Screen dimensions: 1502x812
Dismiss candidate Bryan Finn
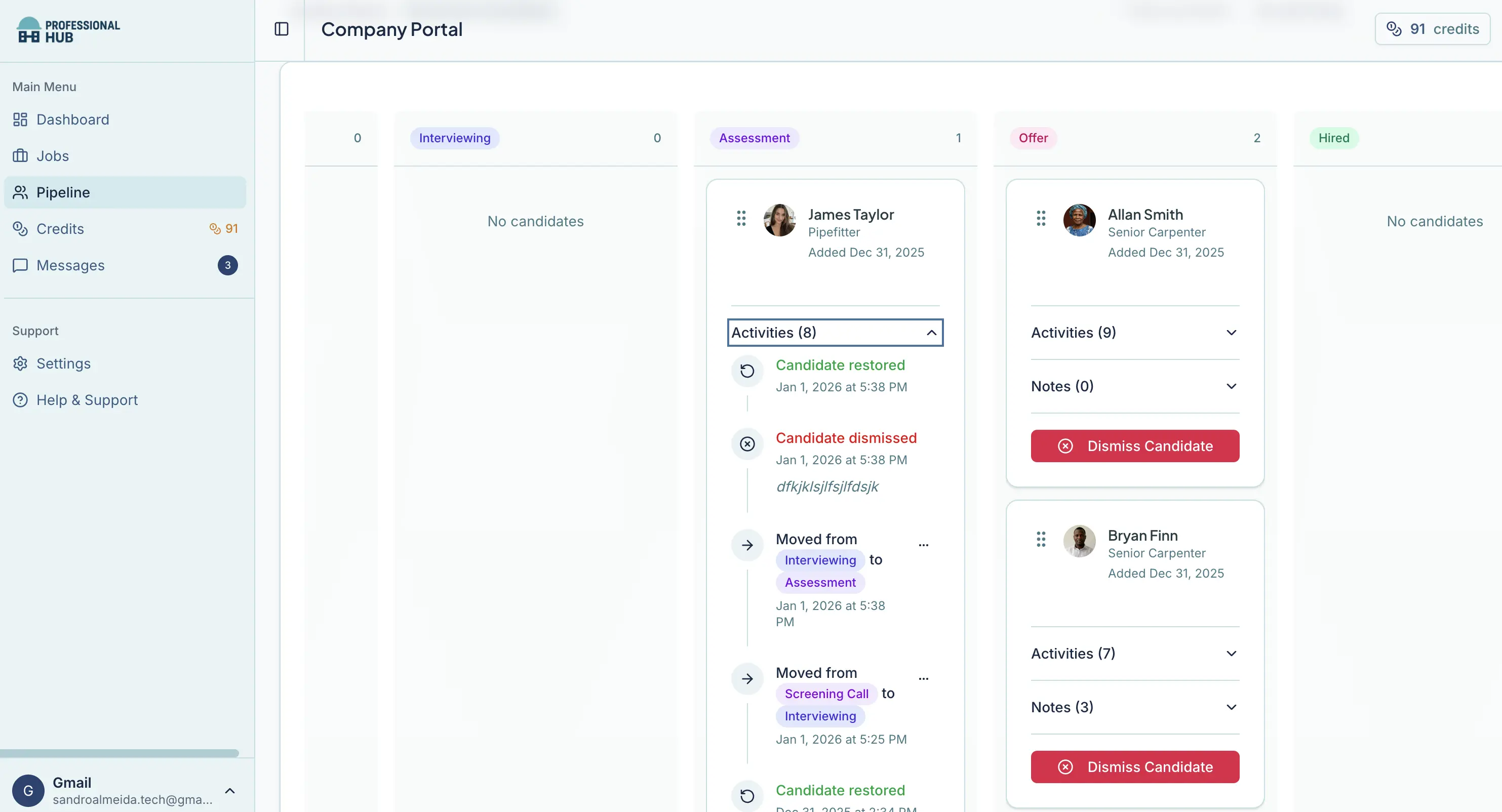(x=1135, y=767)
